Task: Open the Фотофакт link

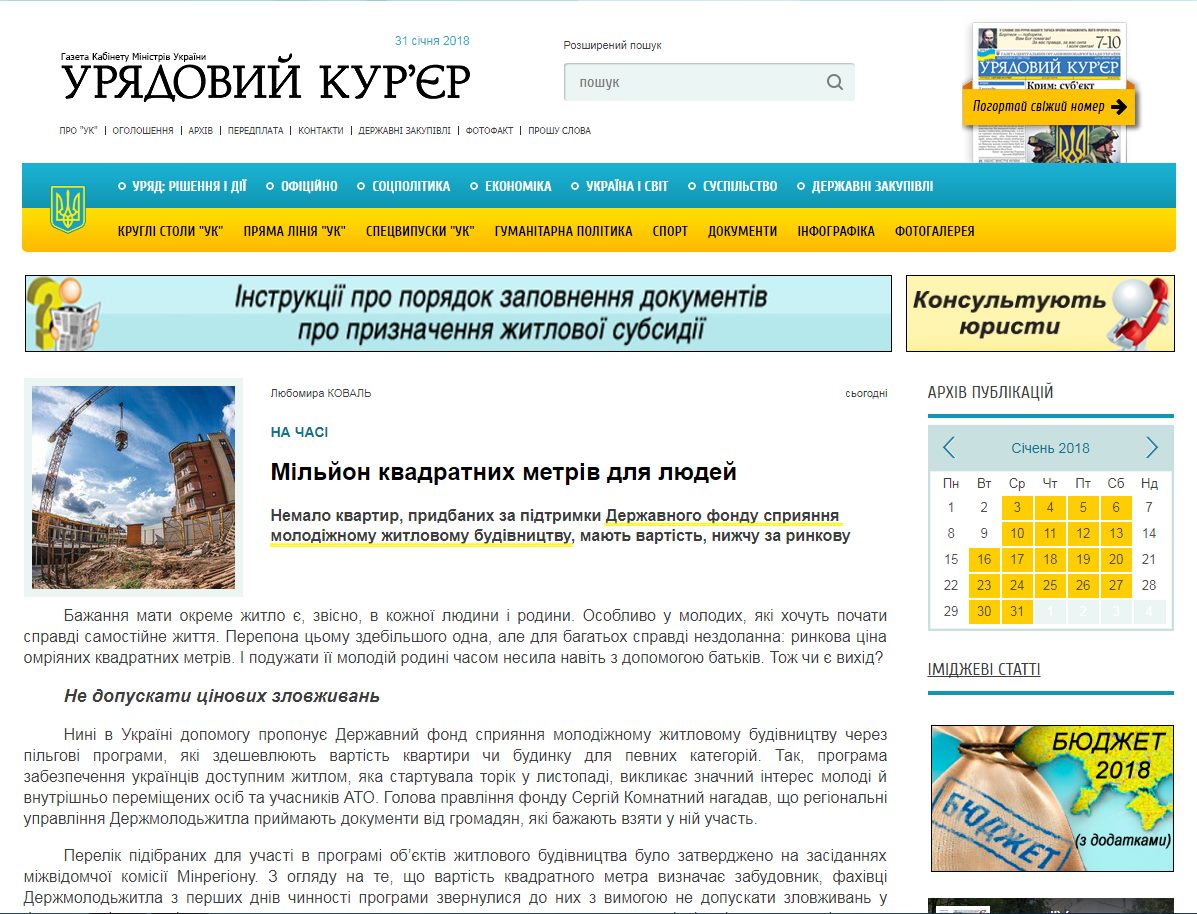Action: pos(489,131)
